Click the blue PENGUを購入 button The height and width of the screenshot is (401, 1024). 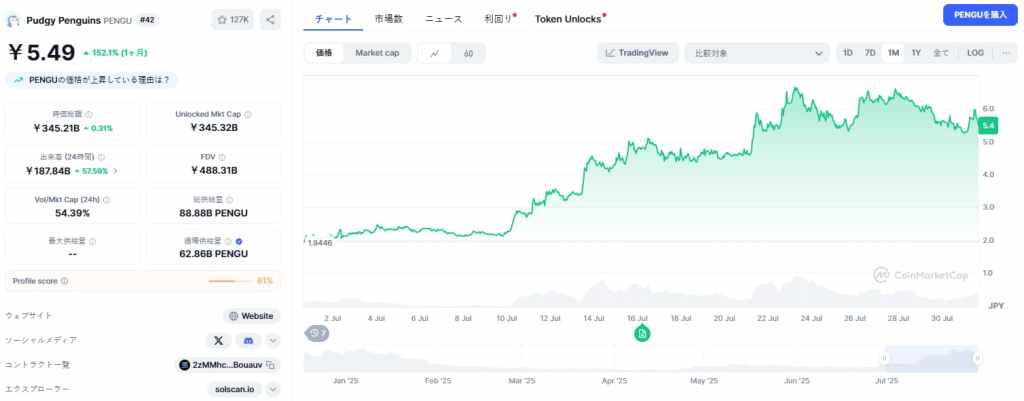point(978,15)
